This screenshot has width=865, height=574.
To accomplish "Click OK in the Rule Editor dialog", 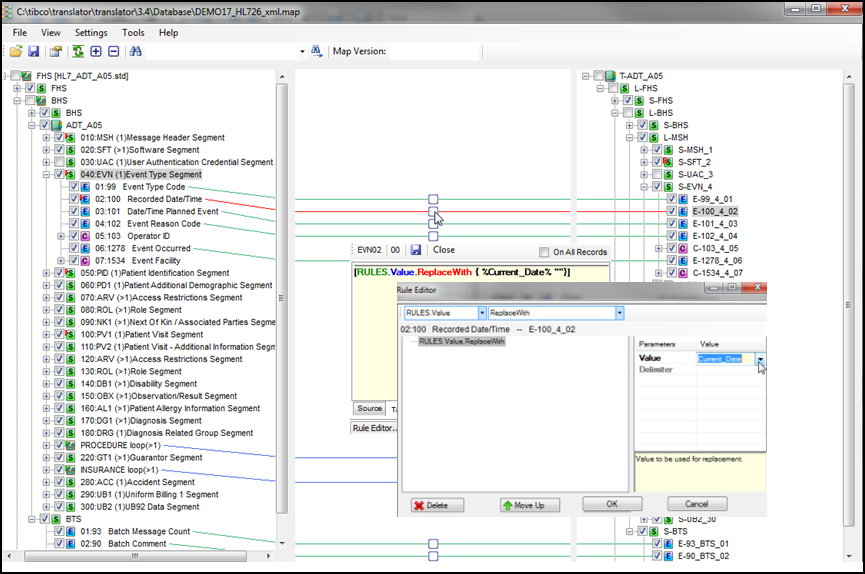I will tap(611, 504).
